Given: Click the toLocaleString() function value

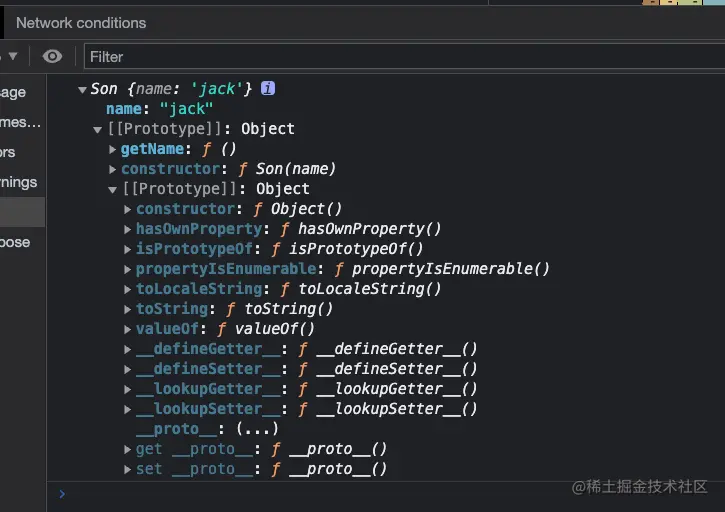Looking at the screenshot, I should (x=369, y=289).
